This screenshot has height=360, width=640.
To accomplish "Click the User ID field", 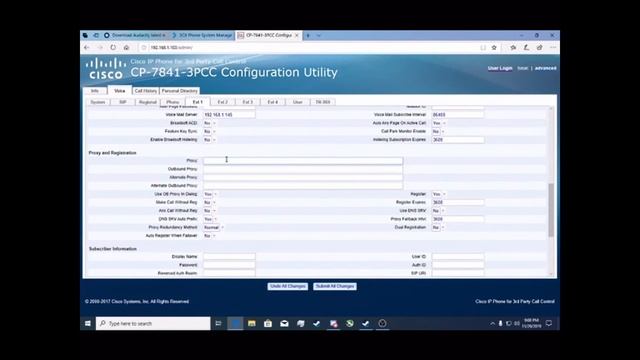I will (x=458, y=257).
